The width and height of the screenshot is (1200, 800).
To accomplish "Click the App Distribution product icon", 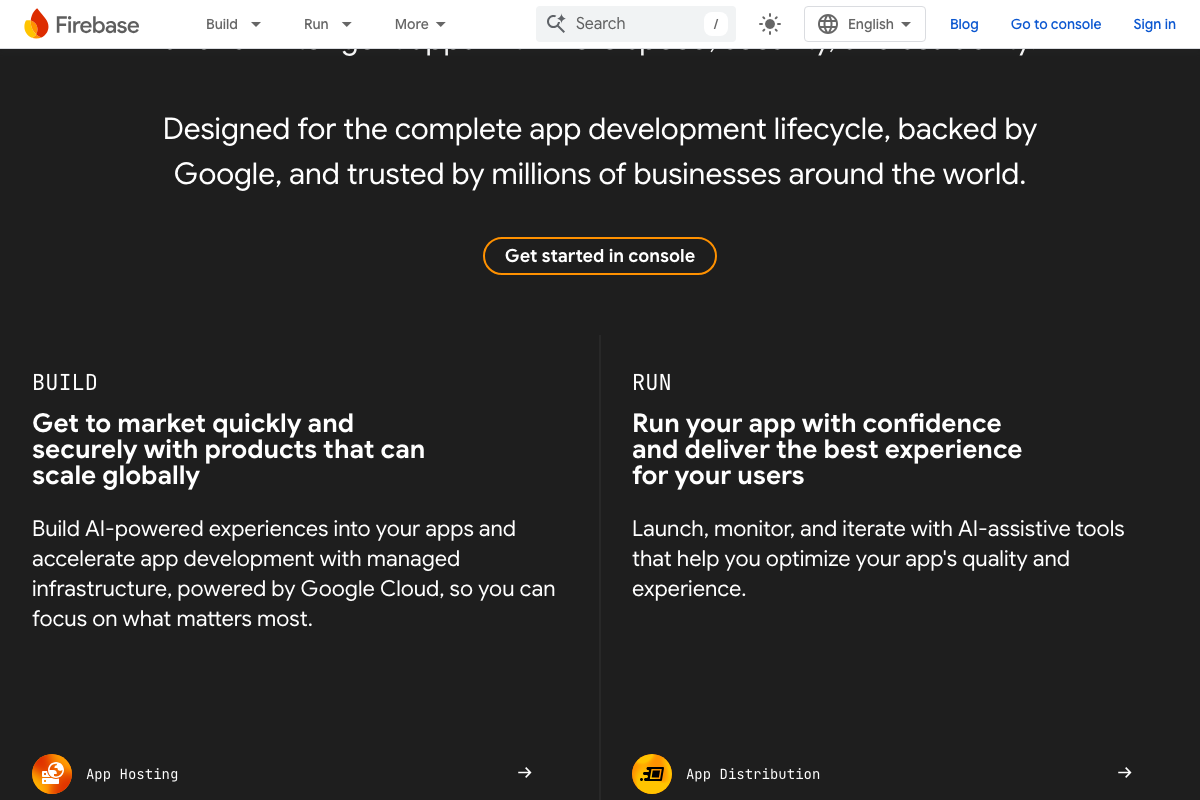I will point(652,773).
